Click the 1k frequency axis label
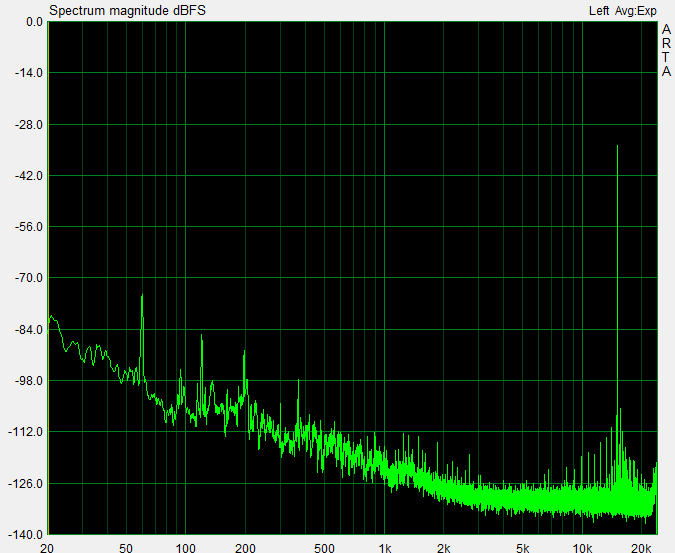675x553 pixels. point(385,548)
